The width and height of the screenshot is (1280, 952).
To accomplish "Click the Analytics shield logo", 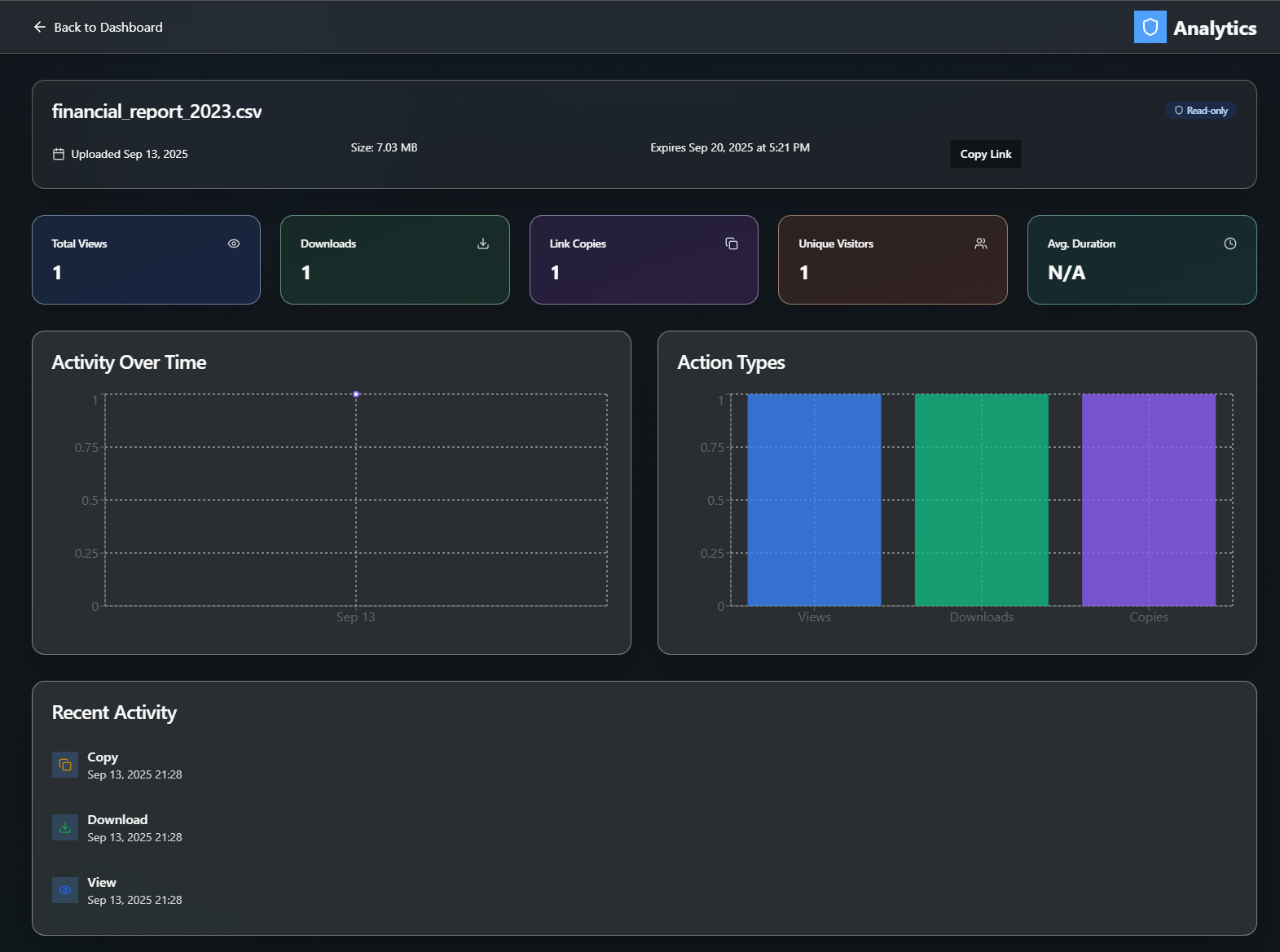I will 1150,27.
